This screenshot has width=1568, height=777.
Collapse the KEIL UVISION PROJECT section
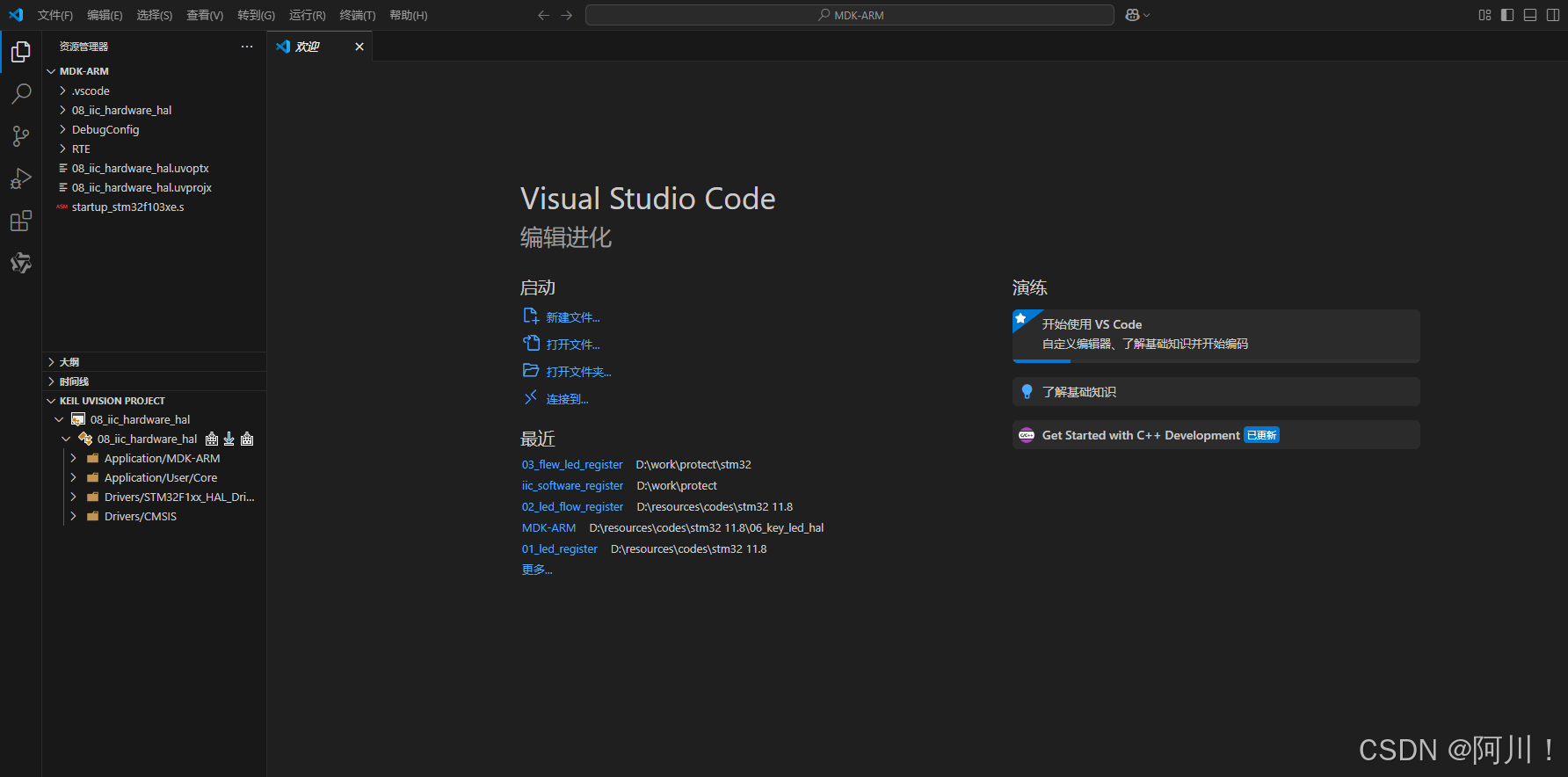(51, 401)
